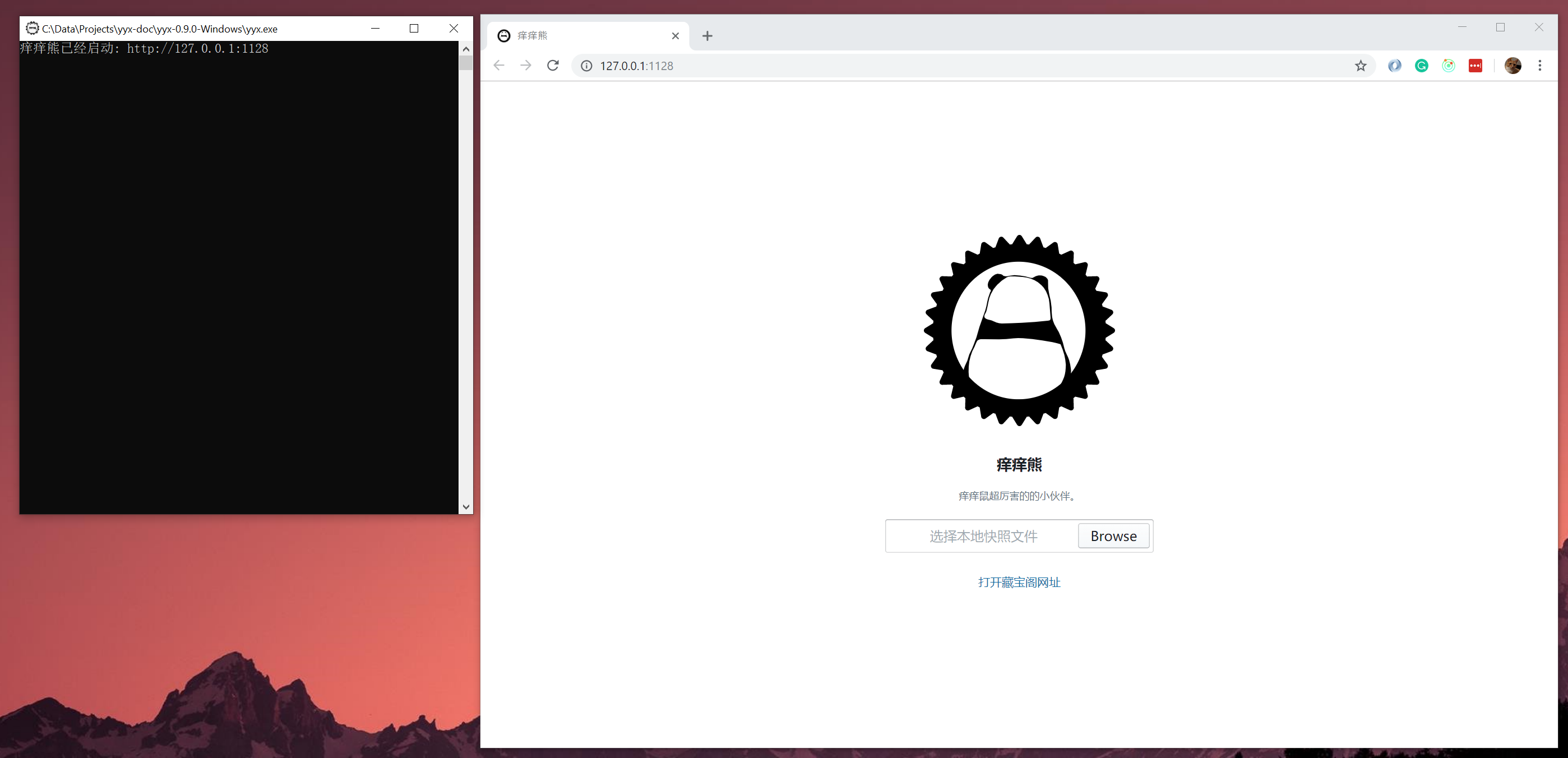
Task: Click the blue circular extension icon
Action: click(x=1395, y=66)
